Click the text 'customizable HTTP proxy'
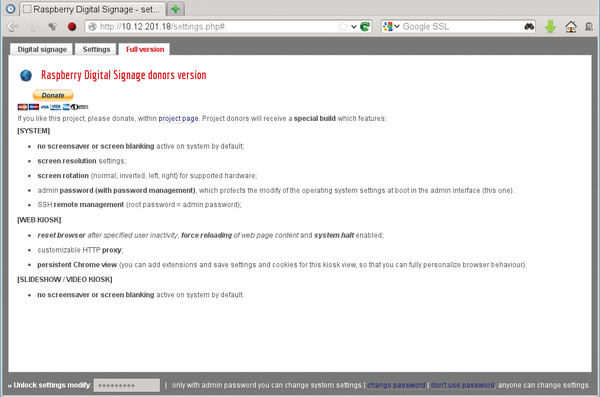Screen dimensions: 600x397 point(80,250)
